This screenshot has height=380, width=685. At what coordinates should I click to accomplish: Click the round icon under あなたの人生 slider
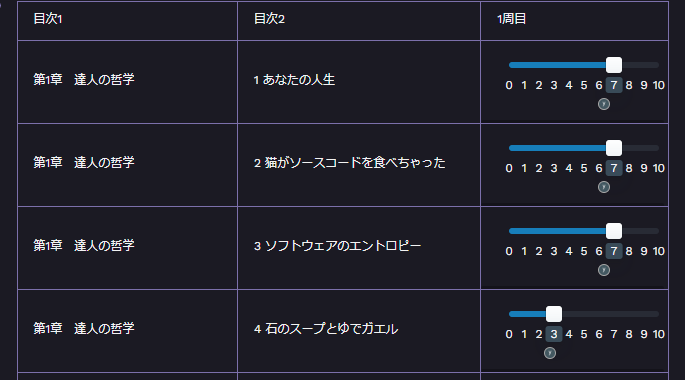click(604, 104)
